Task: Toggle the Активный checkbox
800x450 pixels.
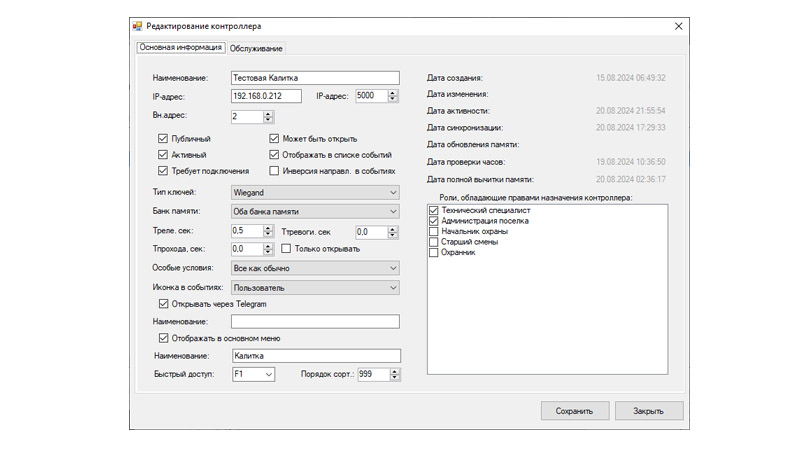Action: pos(164,155)
